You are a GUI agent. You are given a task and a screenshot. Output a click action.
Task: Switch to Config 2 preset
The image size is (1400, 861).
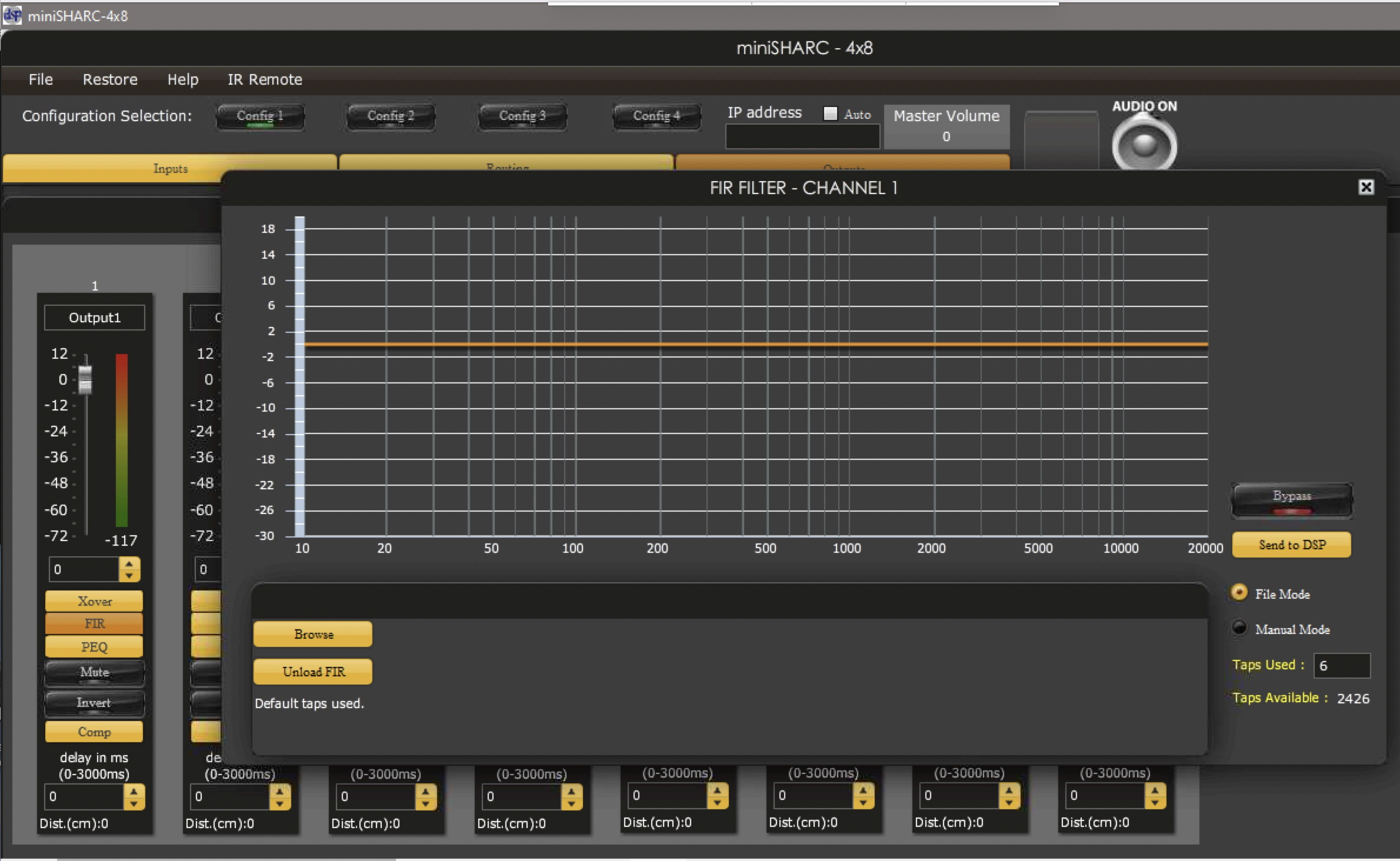click(391, 116)
